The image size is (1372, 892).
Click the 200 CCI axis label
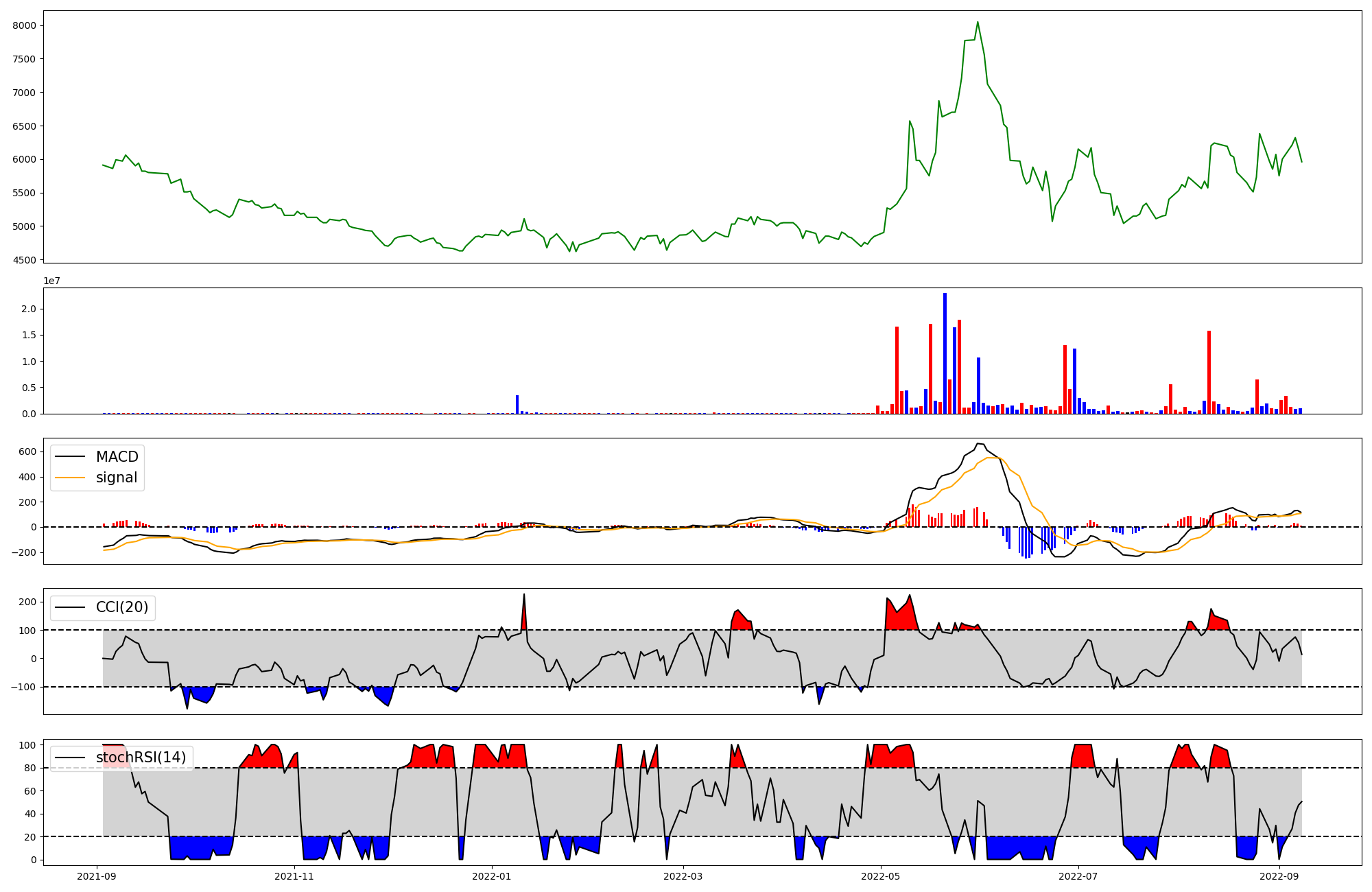point(27,602)
